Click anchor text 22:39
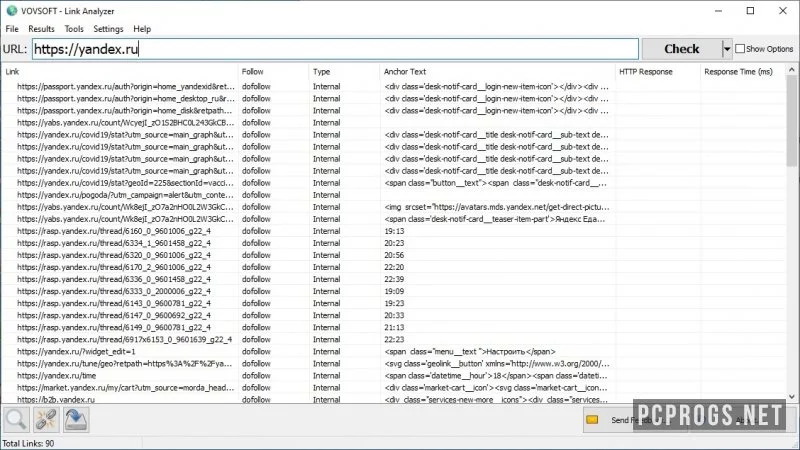This screenshot has height=450, width=800. 394,280
